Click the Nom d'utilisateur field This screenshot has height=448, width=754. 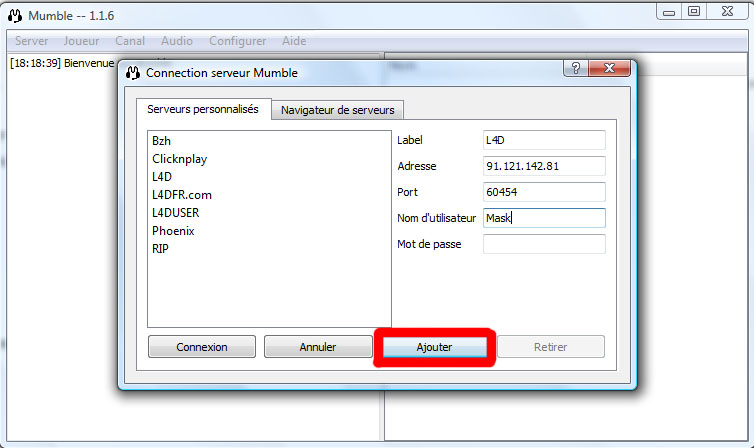tap(544, 218)
